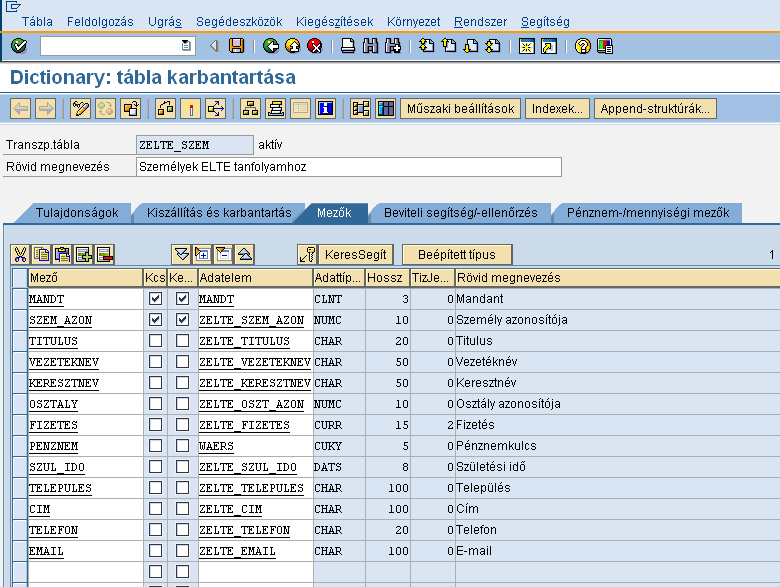Viewport: 780px width, 587px height.
Task: Click the Rövid megnevezés input field
Action: [x=349, y=167]
